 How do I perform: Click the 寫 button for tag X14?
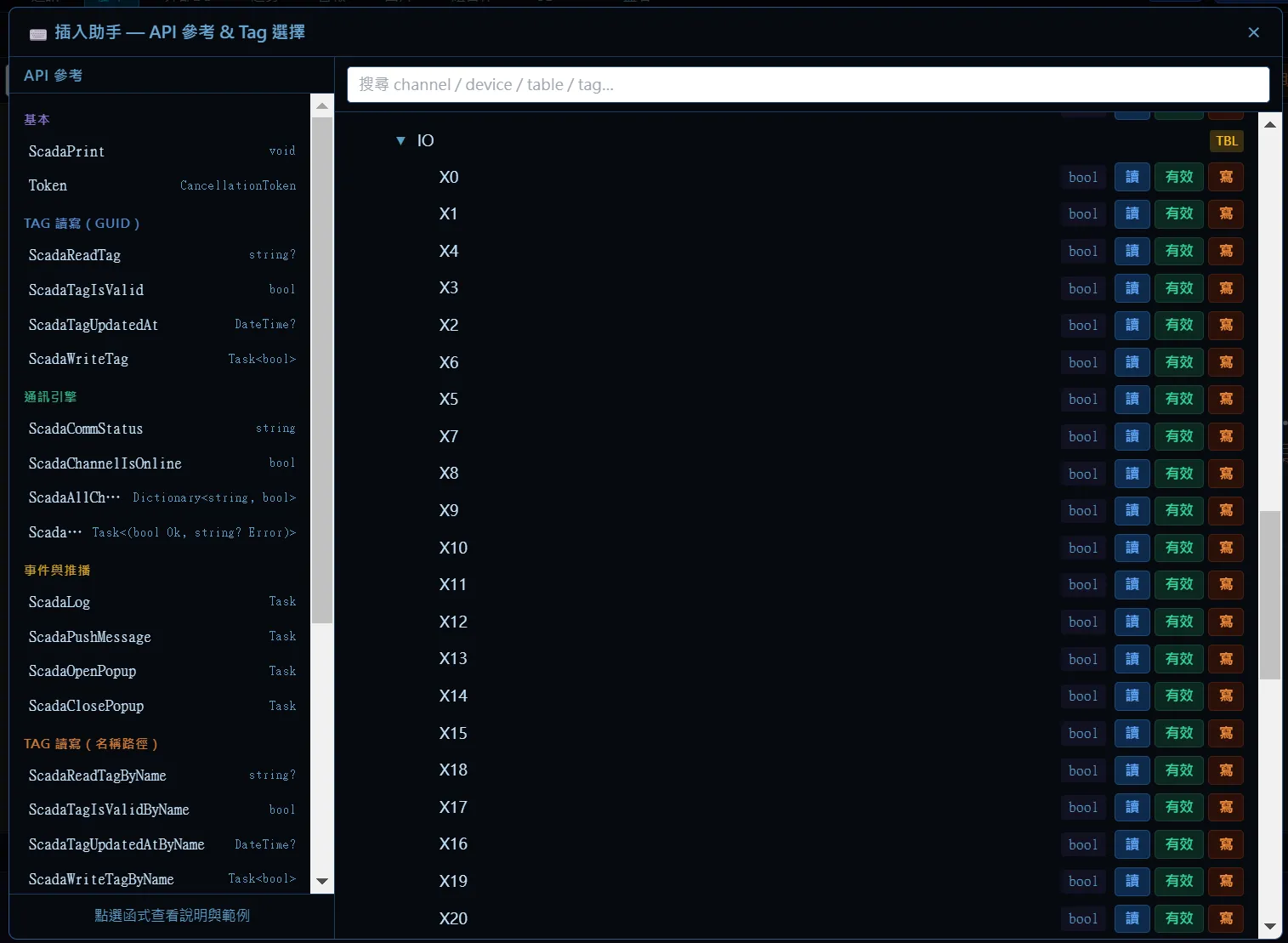[x=1225, y=696]
